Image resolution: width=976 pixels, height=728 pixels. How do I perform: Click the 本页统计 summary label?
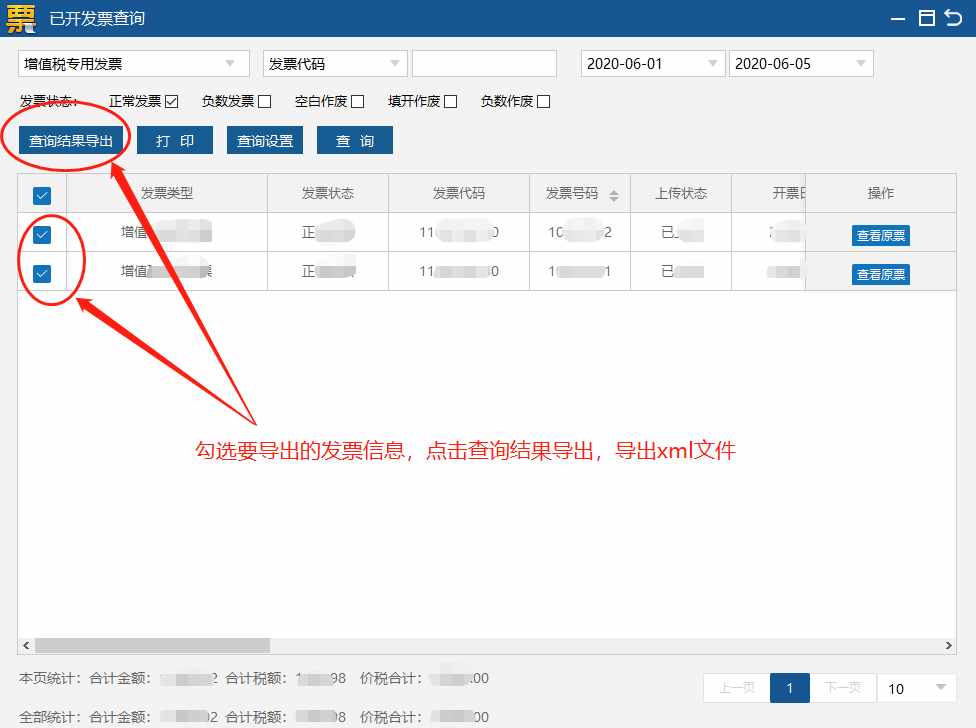50,678
